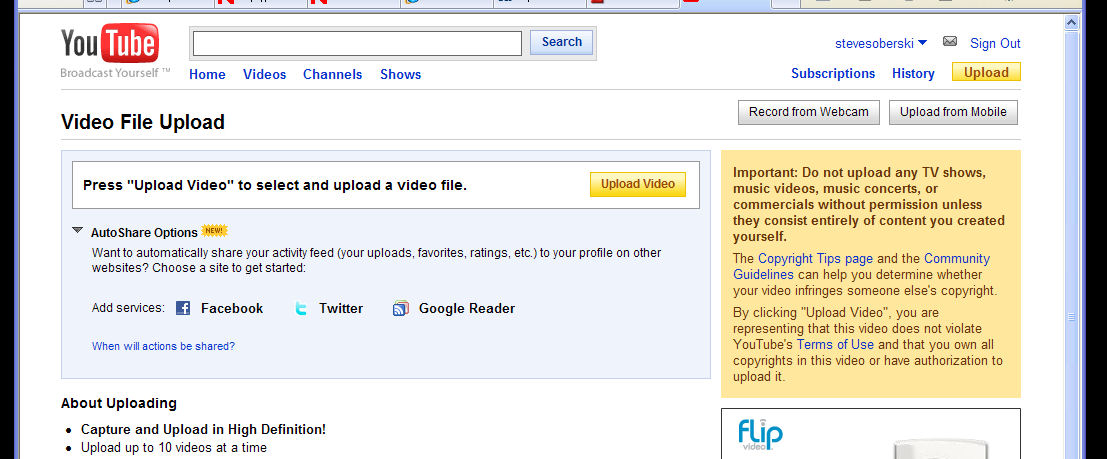Screen dimensions: 1107x459
Task: Sign Out of the account
Action: (995, 43)
